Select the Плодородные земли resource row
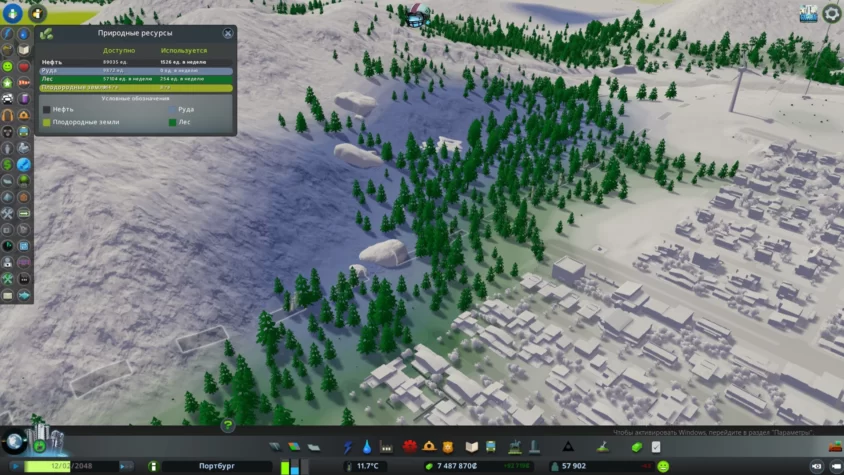 coord(136,87)
